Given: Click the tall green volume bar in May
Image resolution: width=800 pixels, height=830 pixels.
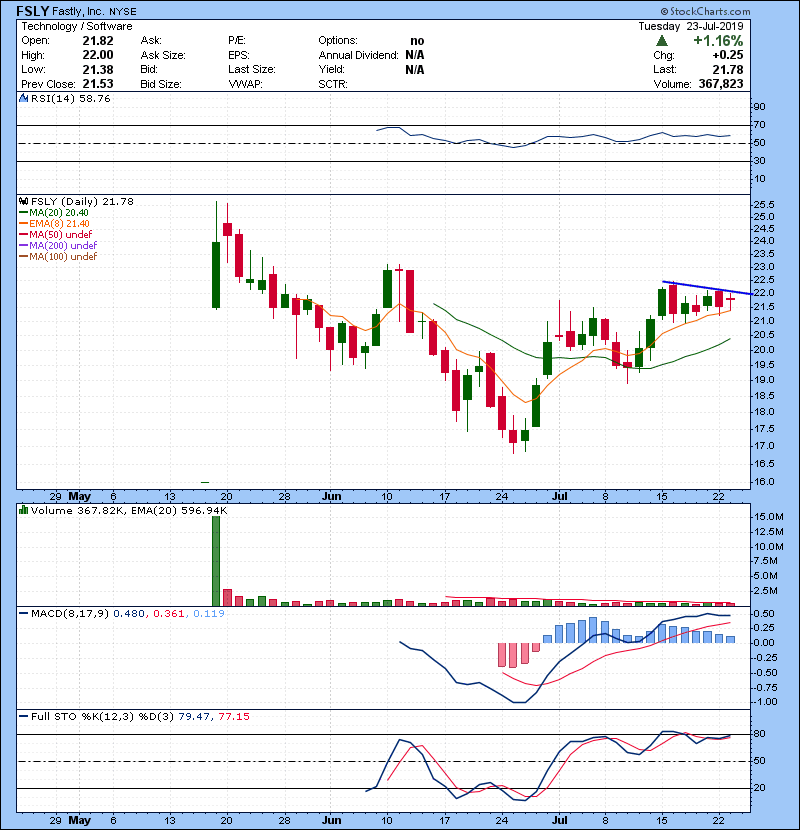Looking at the screenshot, I should 216,561.
